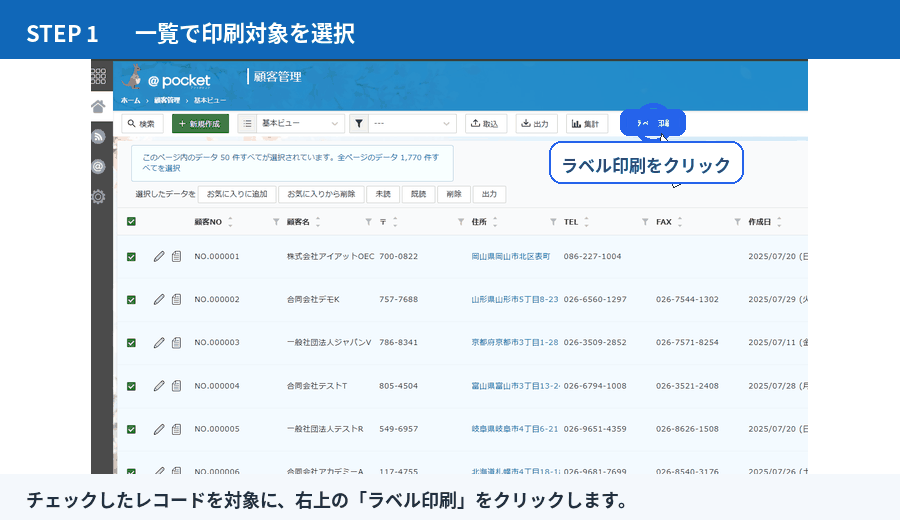The height and width of the screenshot is (520, 900).
Task: Click the 出力 export toolbar button
Action: [536, 123]
